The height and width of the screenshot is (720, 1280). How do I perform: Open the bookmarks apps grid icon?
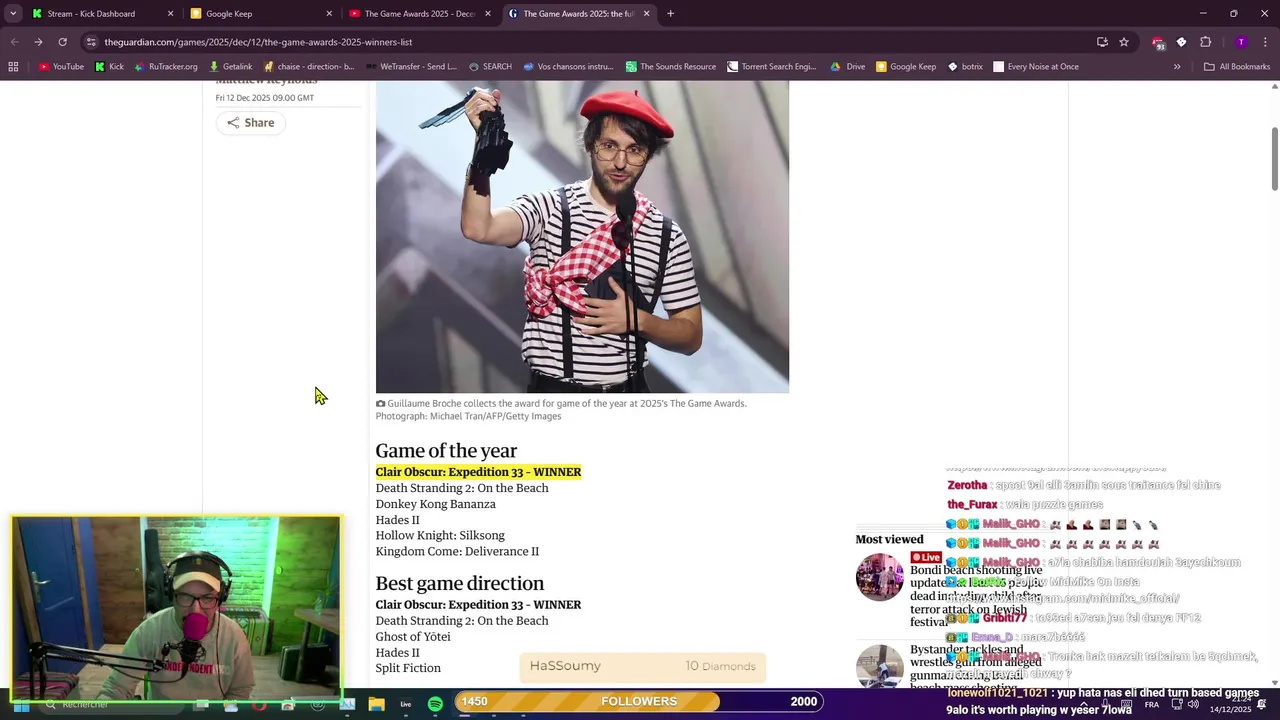(x=13, y=67)
